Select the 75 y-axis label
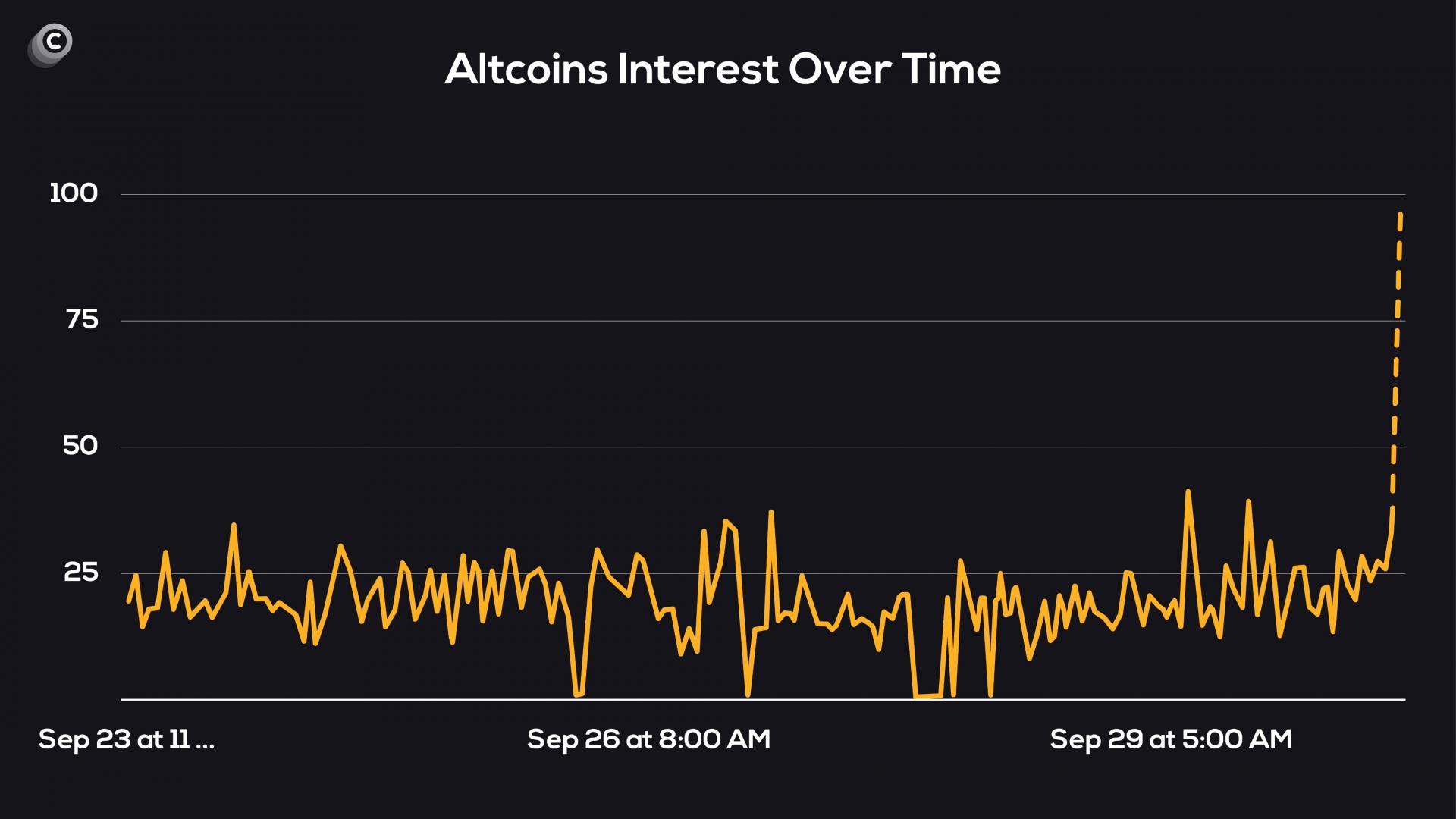This screenshot has width=1456, height=819. click(x=82, y=320)
